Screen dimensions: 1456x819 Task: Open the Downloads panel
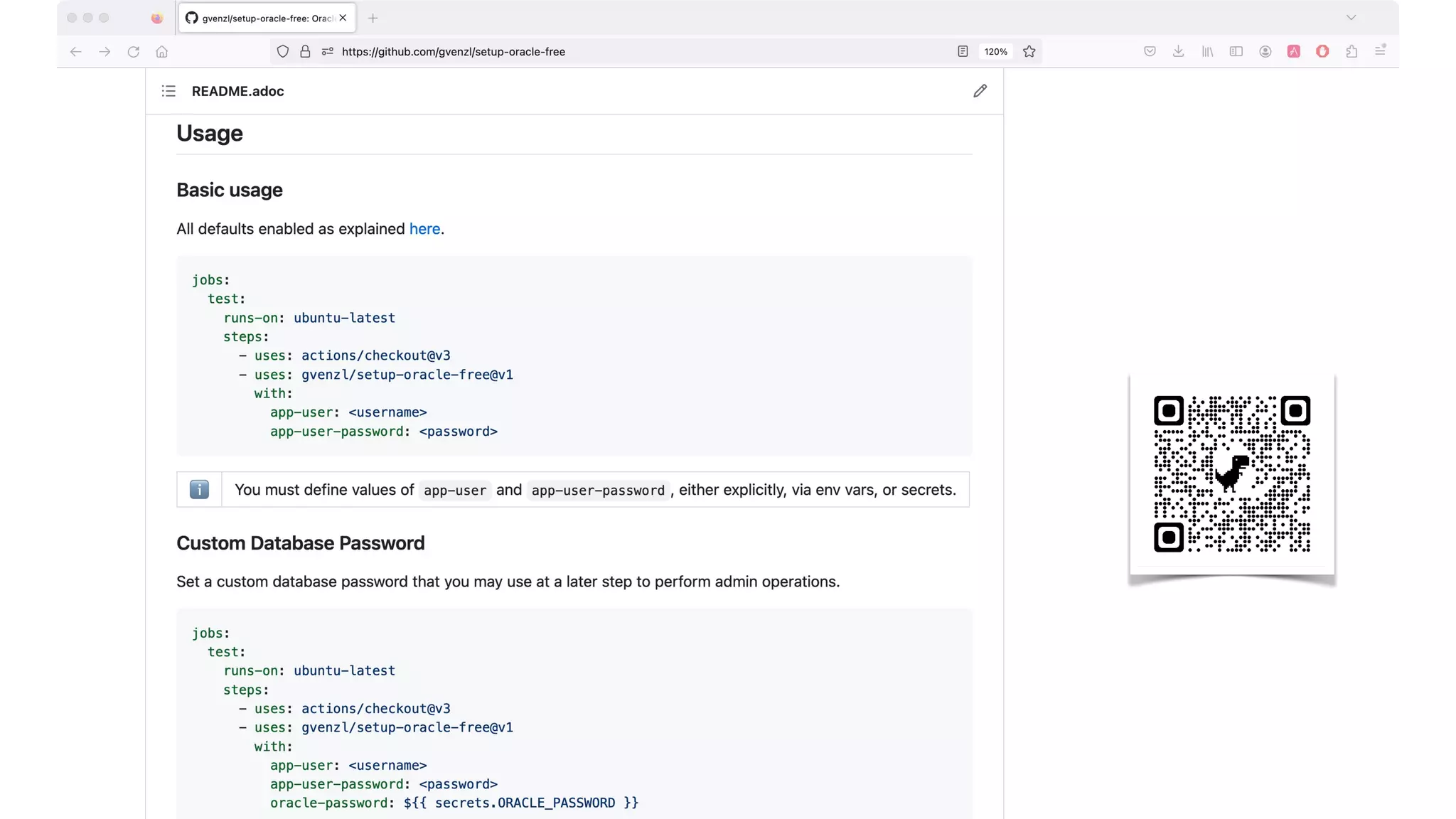(x=1178, y=51)
